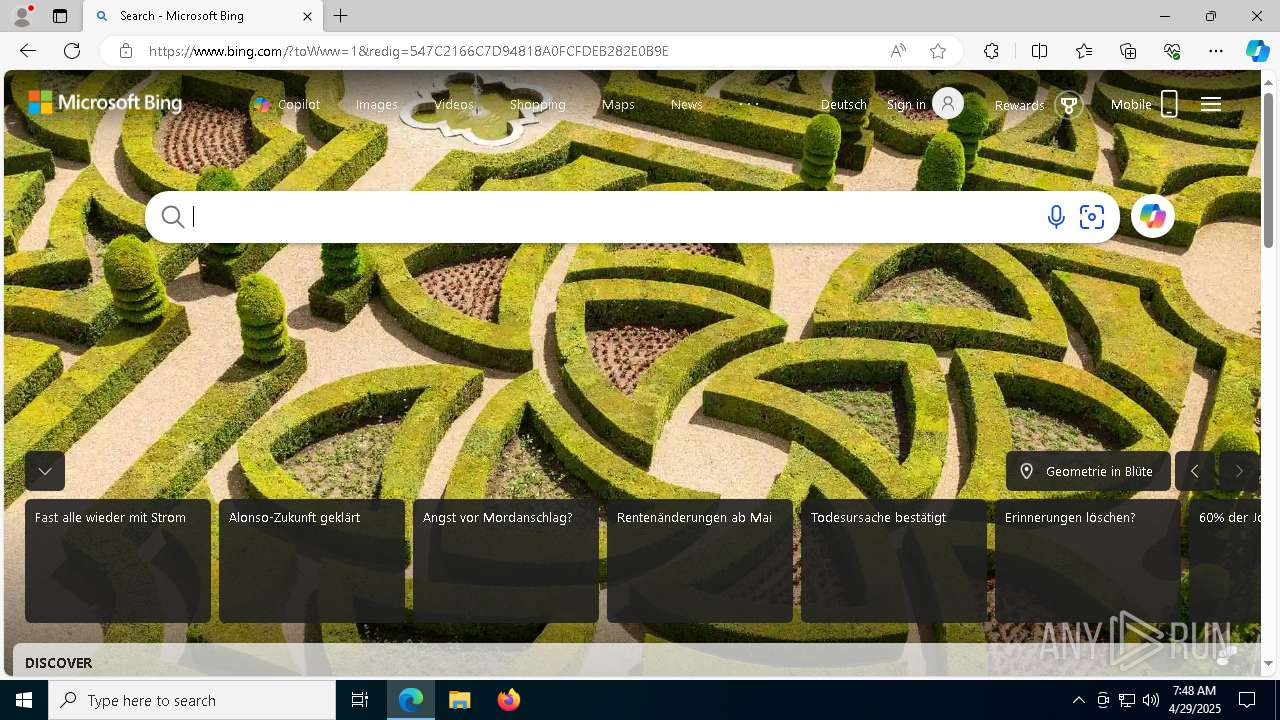Open tab actions menu
1280x720 pixels.
[60, 16]
